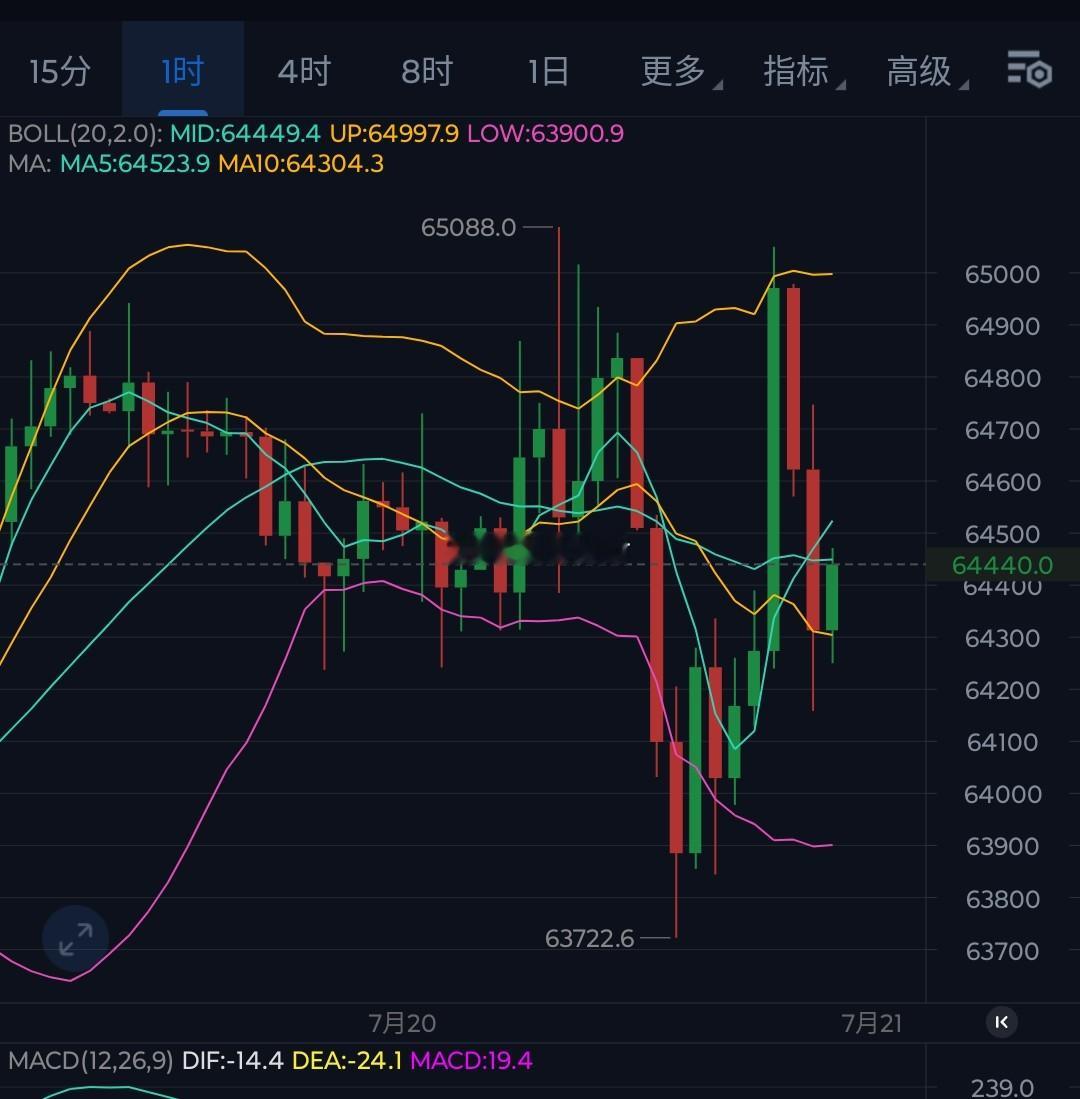Click the LOW:63900.9 value

545,133
